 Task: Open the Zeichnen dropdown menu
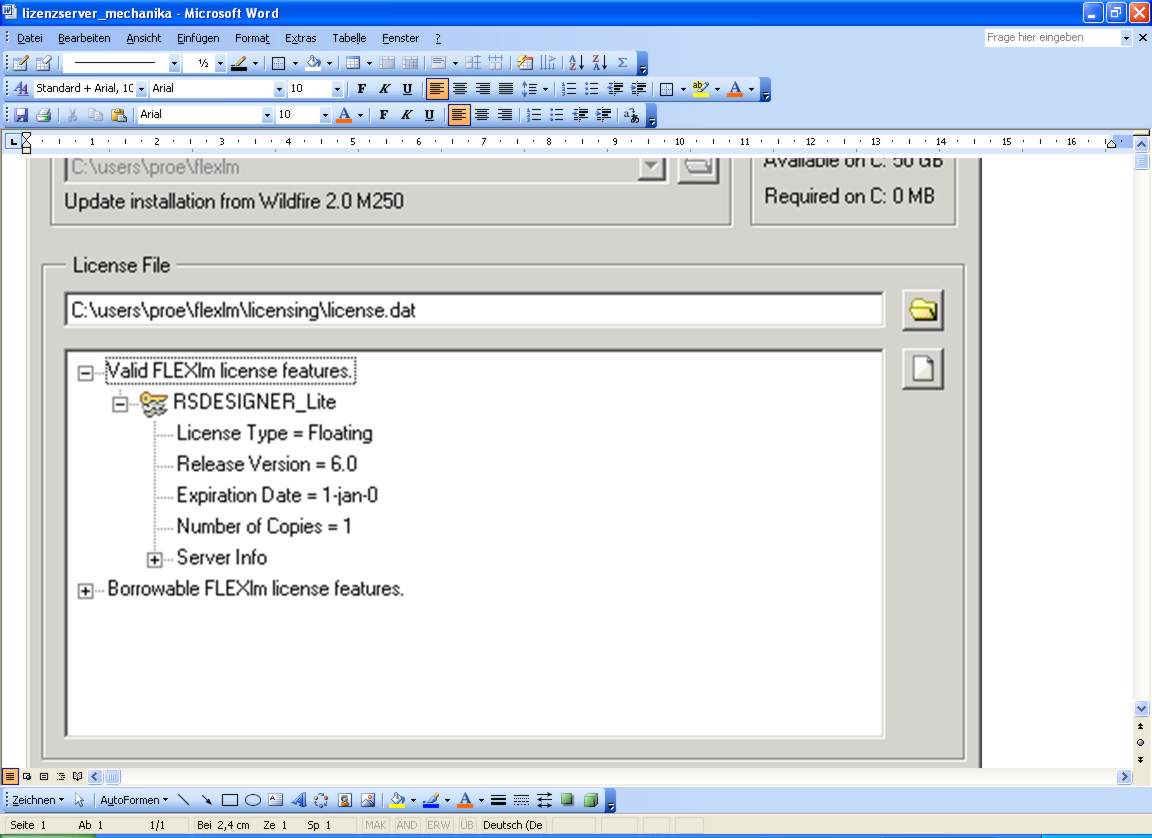point(37,800)
